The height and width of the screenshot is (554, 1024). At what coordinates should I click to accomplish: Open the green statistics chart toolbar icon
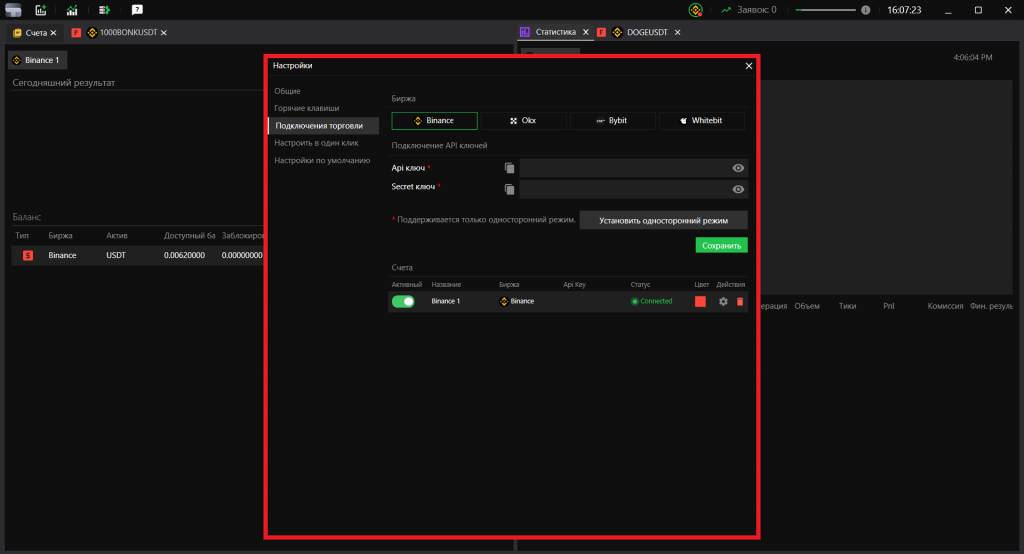72,10
